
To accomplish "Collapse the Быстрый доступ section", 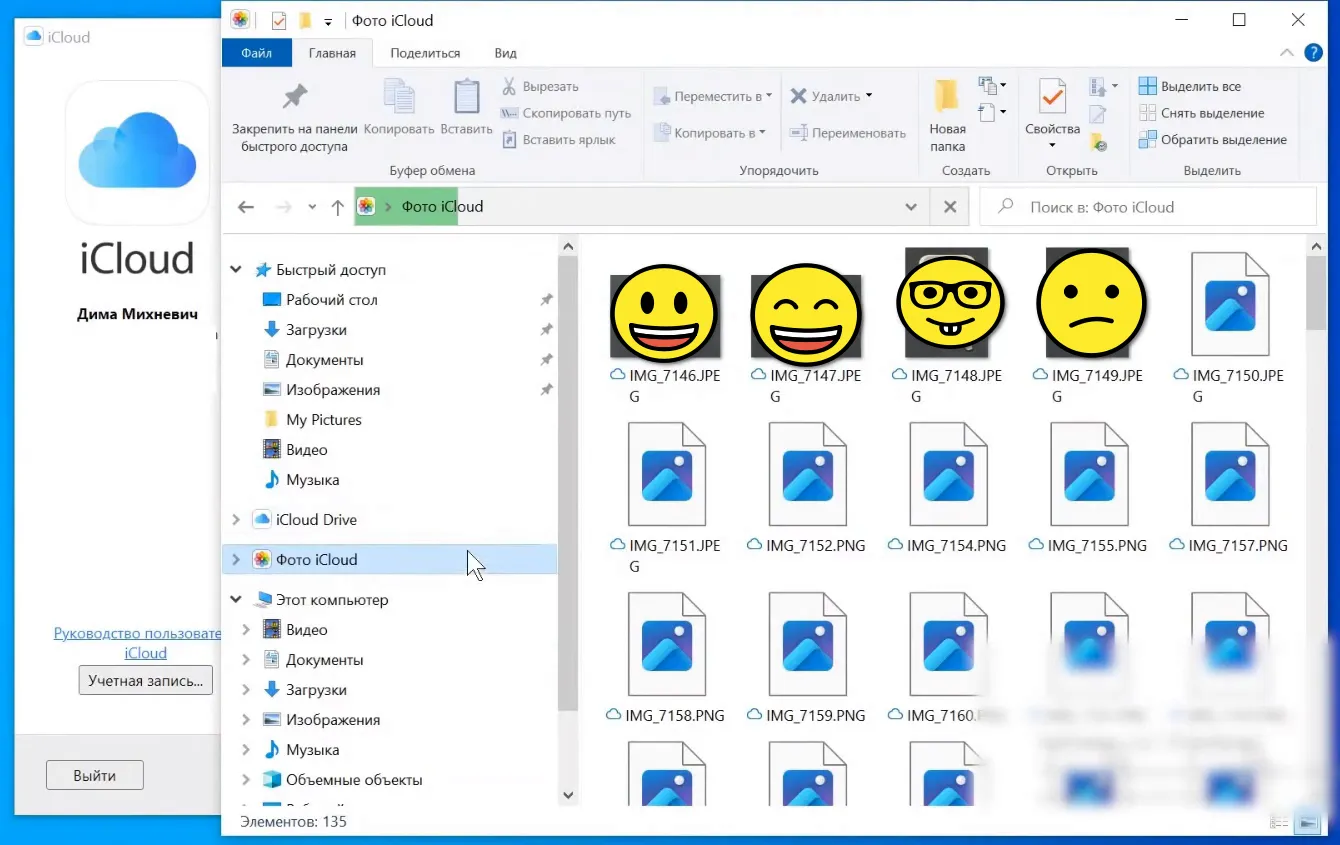I will [236, 269].
